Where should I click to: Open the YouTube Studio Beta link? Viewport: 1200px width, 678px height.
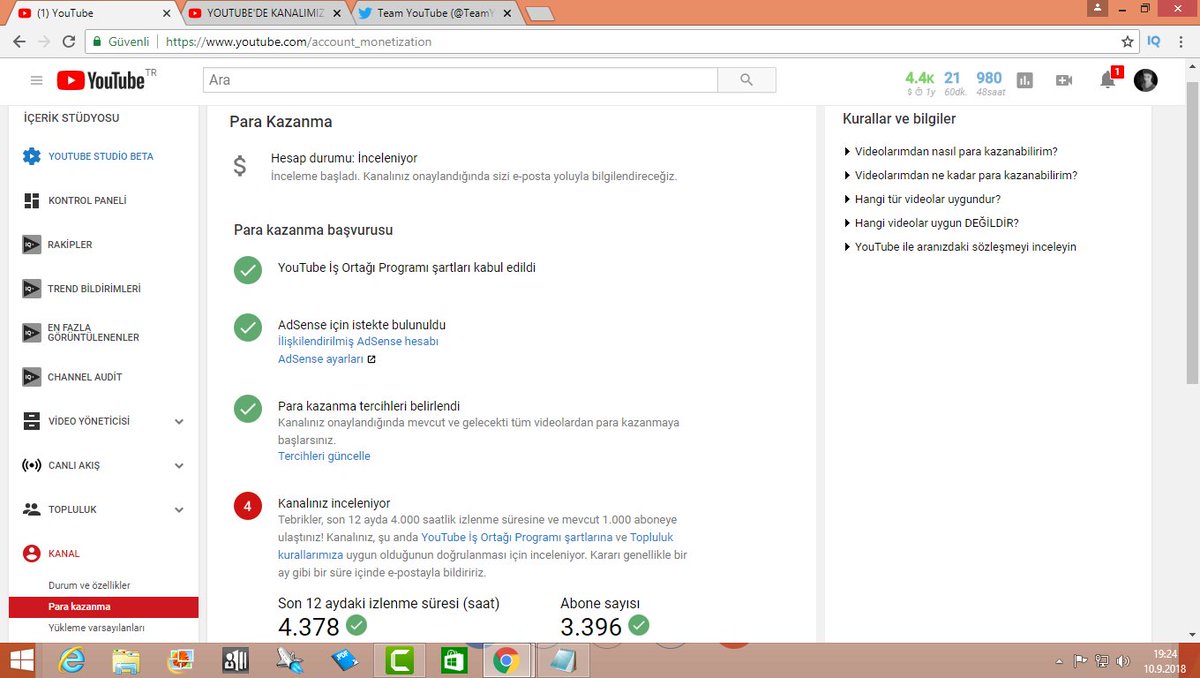tap(101, 156)
